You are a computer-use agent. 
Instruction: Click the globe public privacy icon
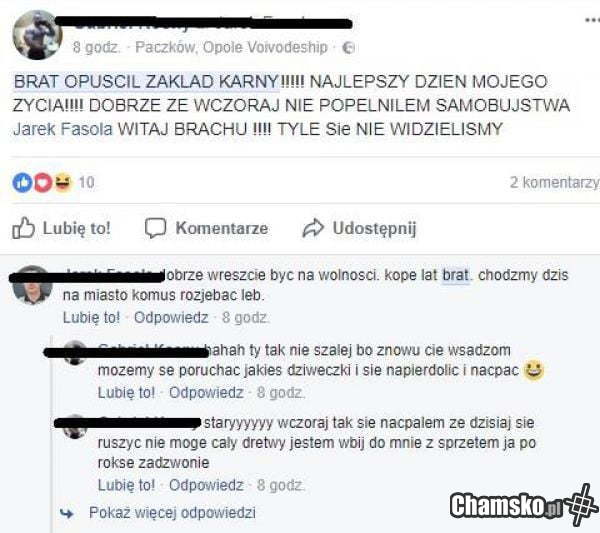(348, 48)
